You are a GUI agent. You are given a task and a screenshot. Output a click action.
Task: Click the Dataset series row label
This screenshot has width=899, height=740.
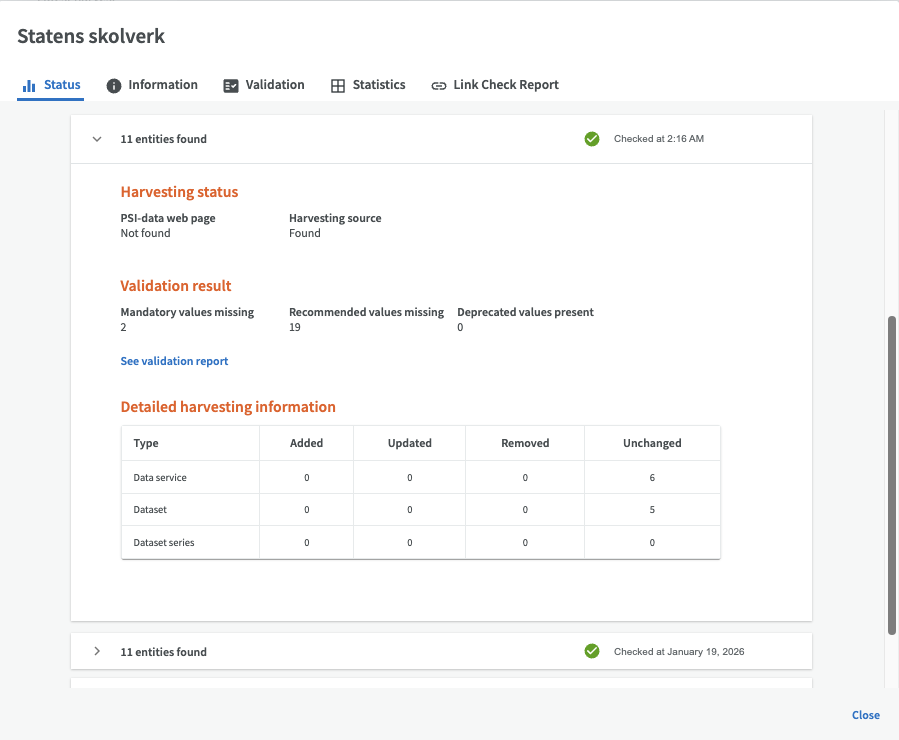point(164,542)
